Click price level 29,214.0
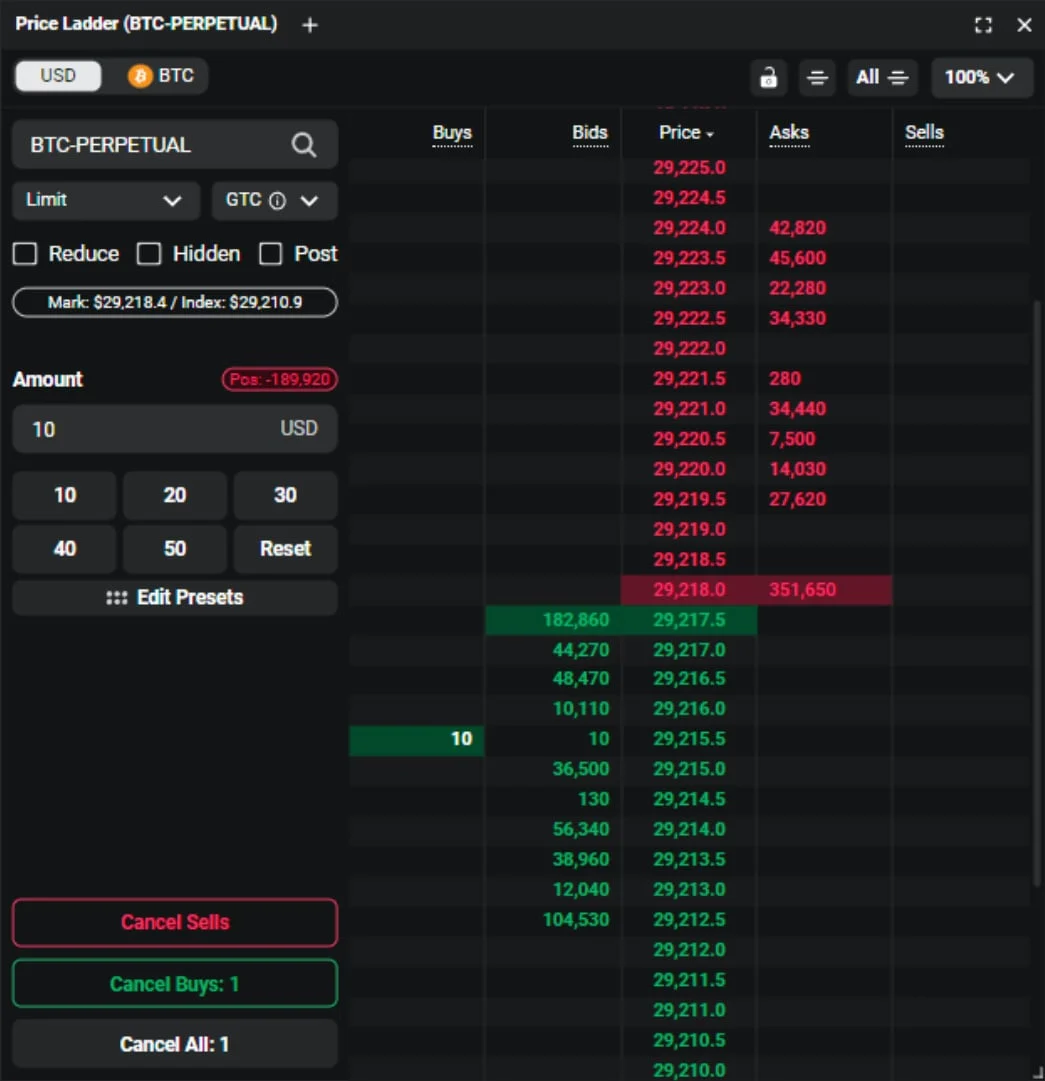Screen dimensions: 1045x1081 pyautogui.click(x=689, y=829)
